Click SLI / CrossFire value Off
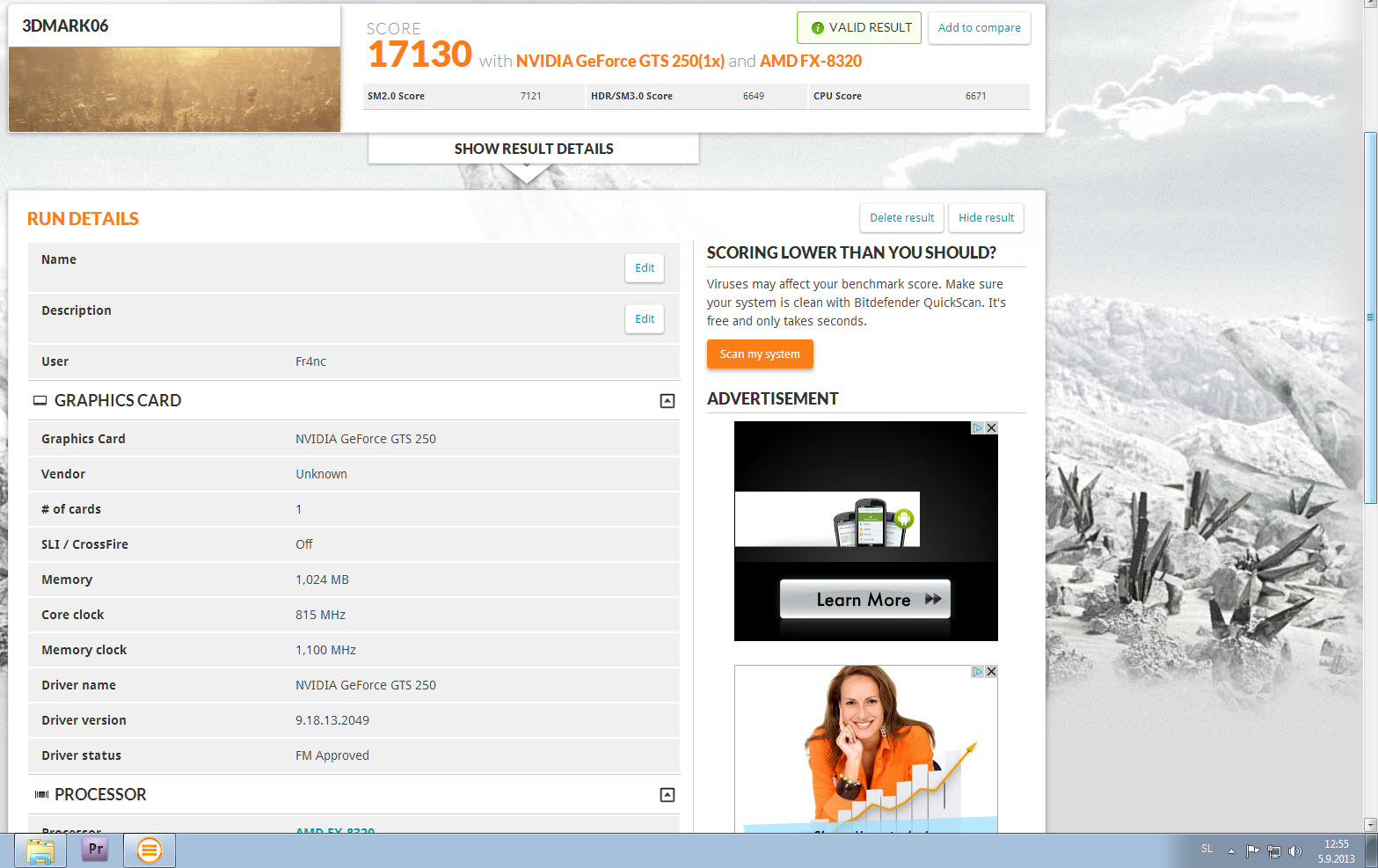The width and height of the screenshot is (1378, 868). click(x=303, y=544)
